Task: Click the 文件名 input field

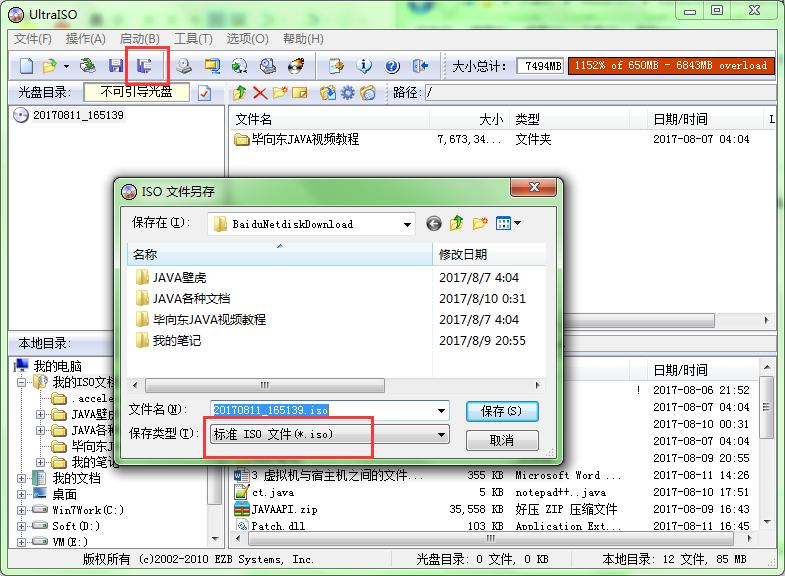Action: [323, 410]
